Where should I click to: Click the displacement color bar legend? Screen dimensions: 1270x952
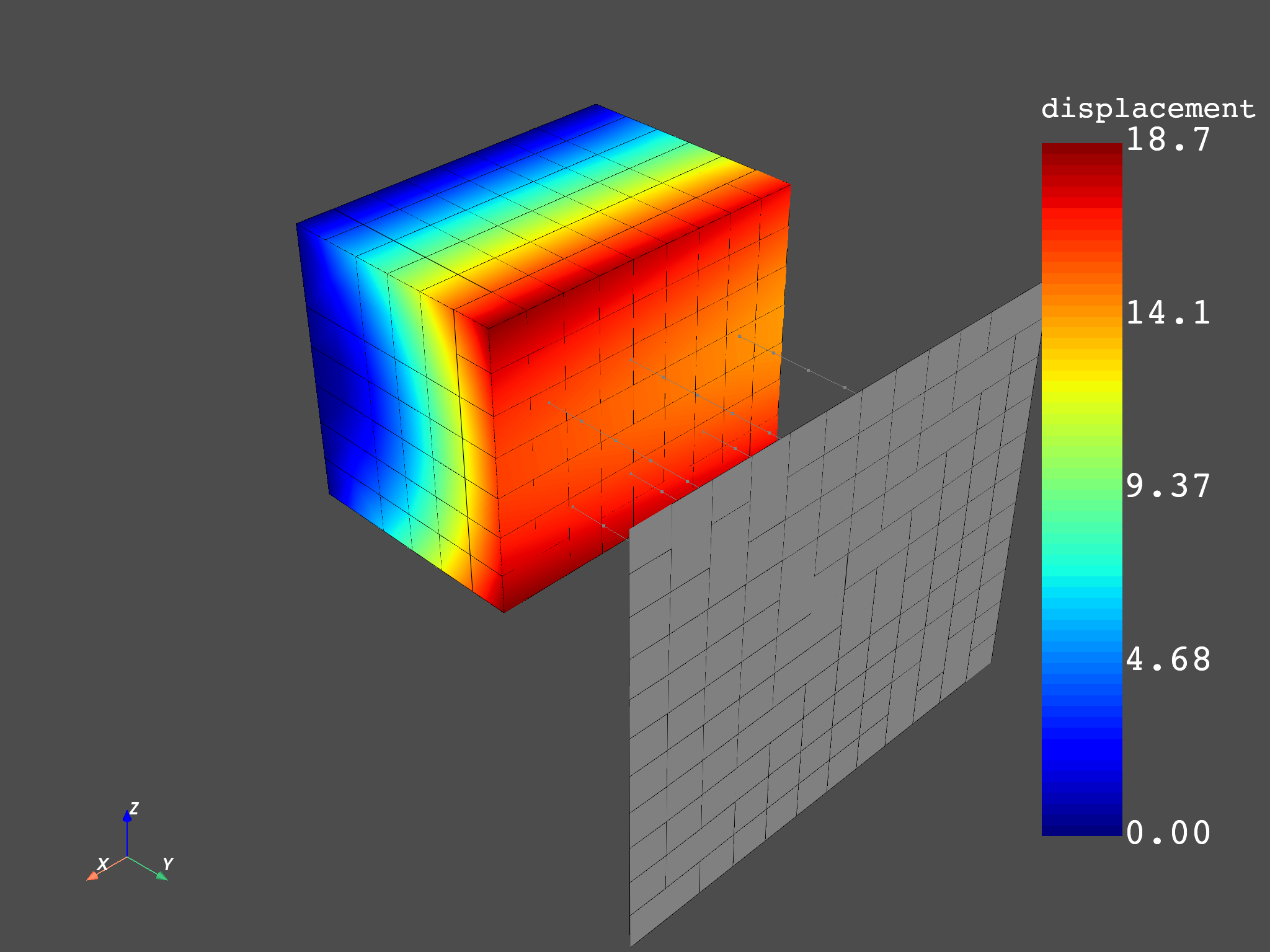point(1081,490)
